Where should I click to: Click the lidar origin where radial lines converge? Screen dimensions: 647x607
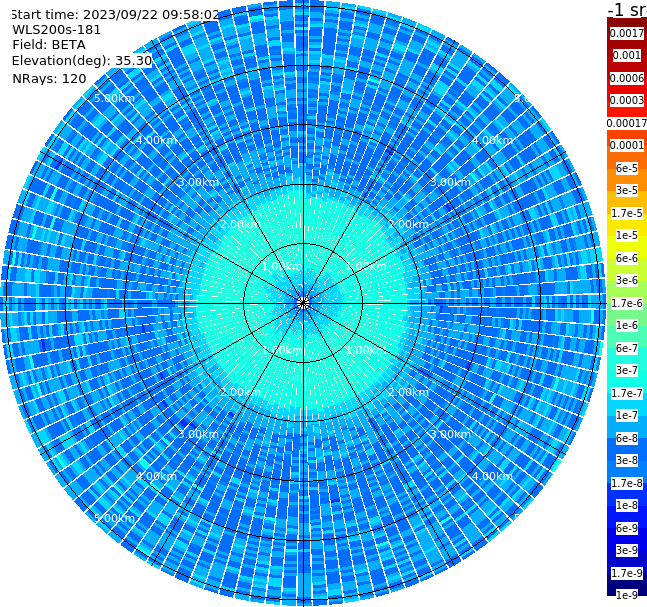point(303,303)
